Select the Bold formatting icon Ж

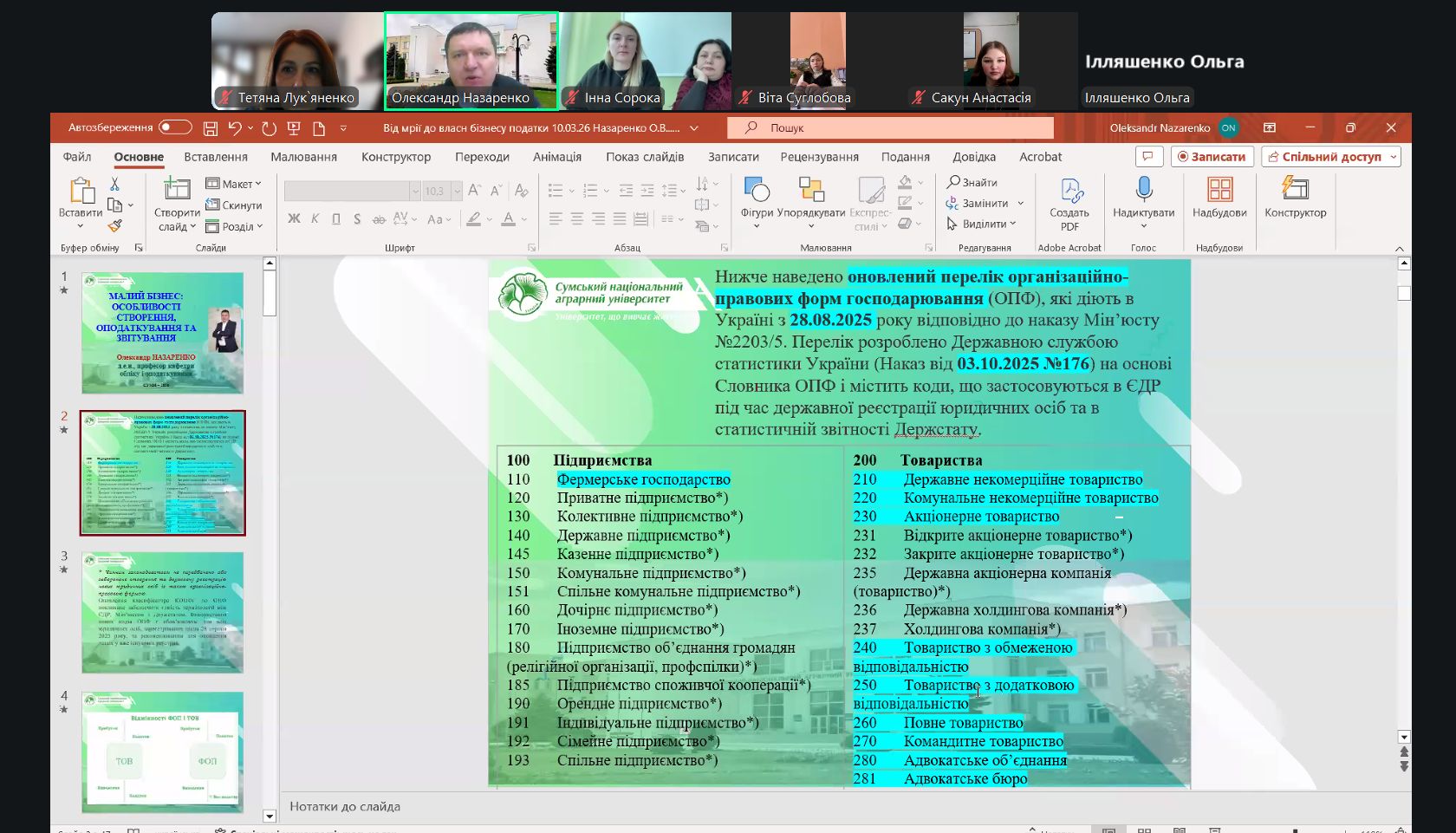[x=296, y=220]
